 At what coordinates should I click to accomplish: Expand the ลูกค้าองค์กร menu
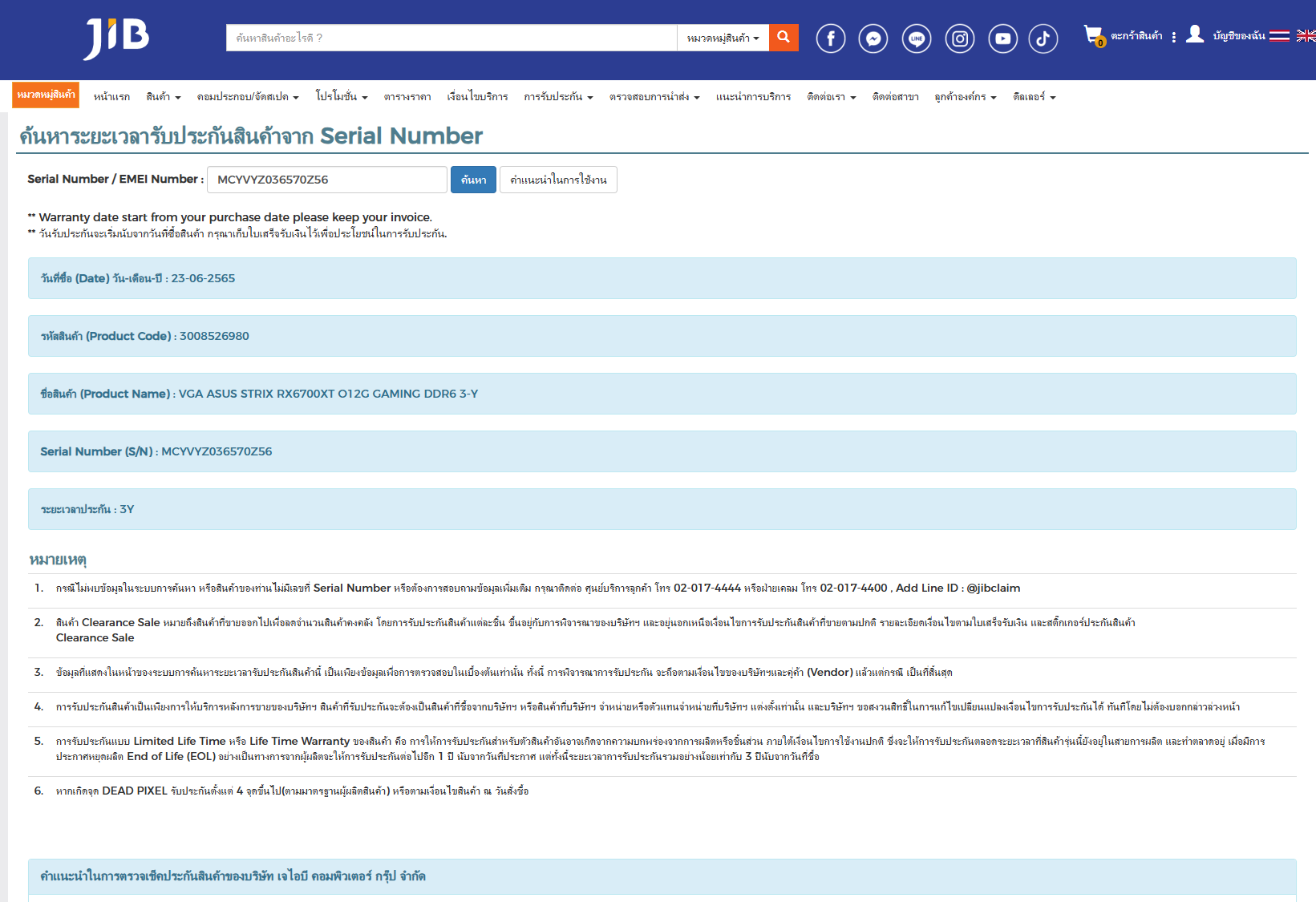tap(966, 97)
